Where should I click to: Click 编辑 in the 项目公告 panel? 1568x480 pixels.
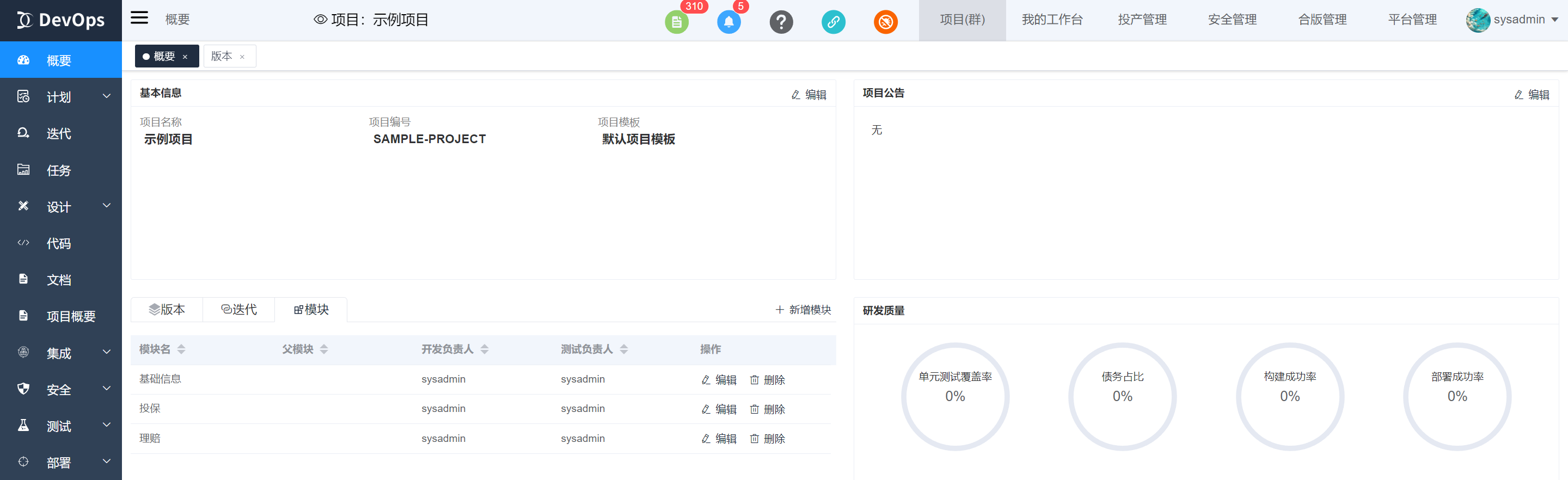tap(1532, 95)
